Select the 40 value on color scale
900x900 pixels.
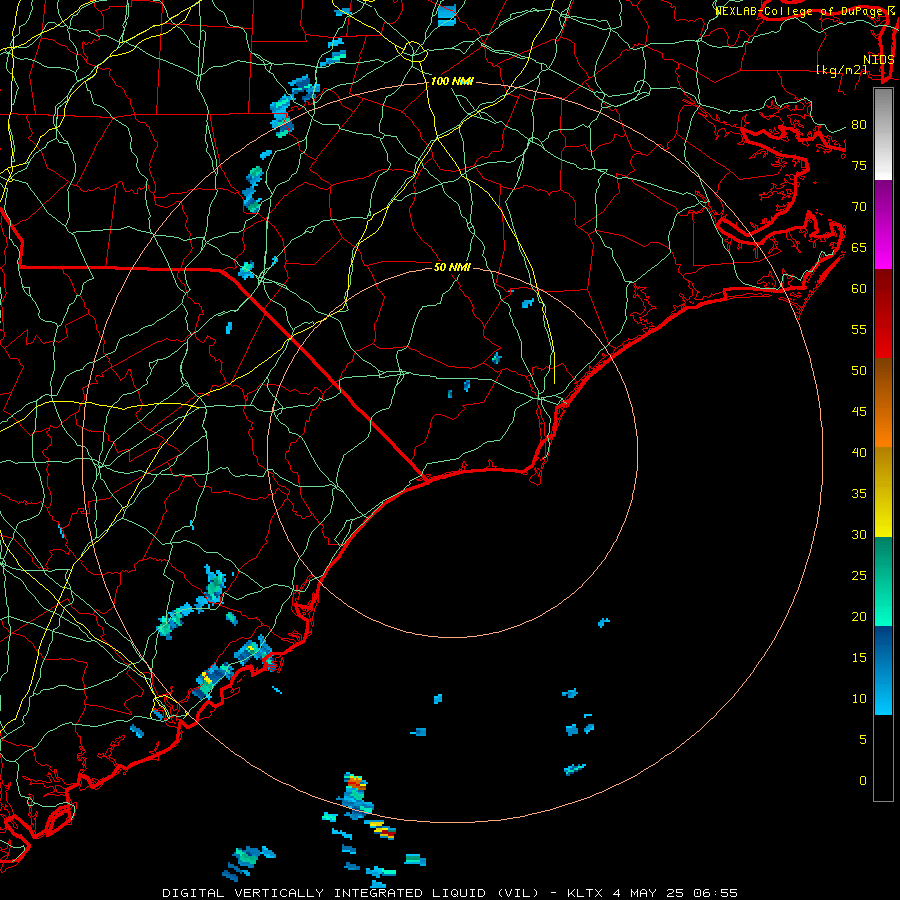tap(859, 452)
